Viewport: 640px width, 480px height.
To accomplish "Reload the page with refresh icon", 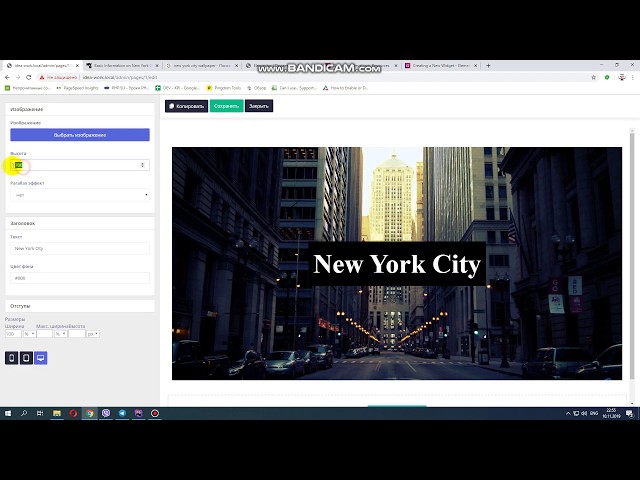I will click(29, 77).
